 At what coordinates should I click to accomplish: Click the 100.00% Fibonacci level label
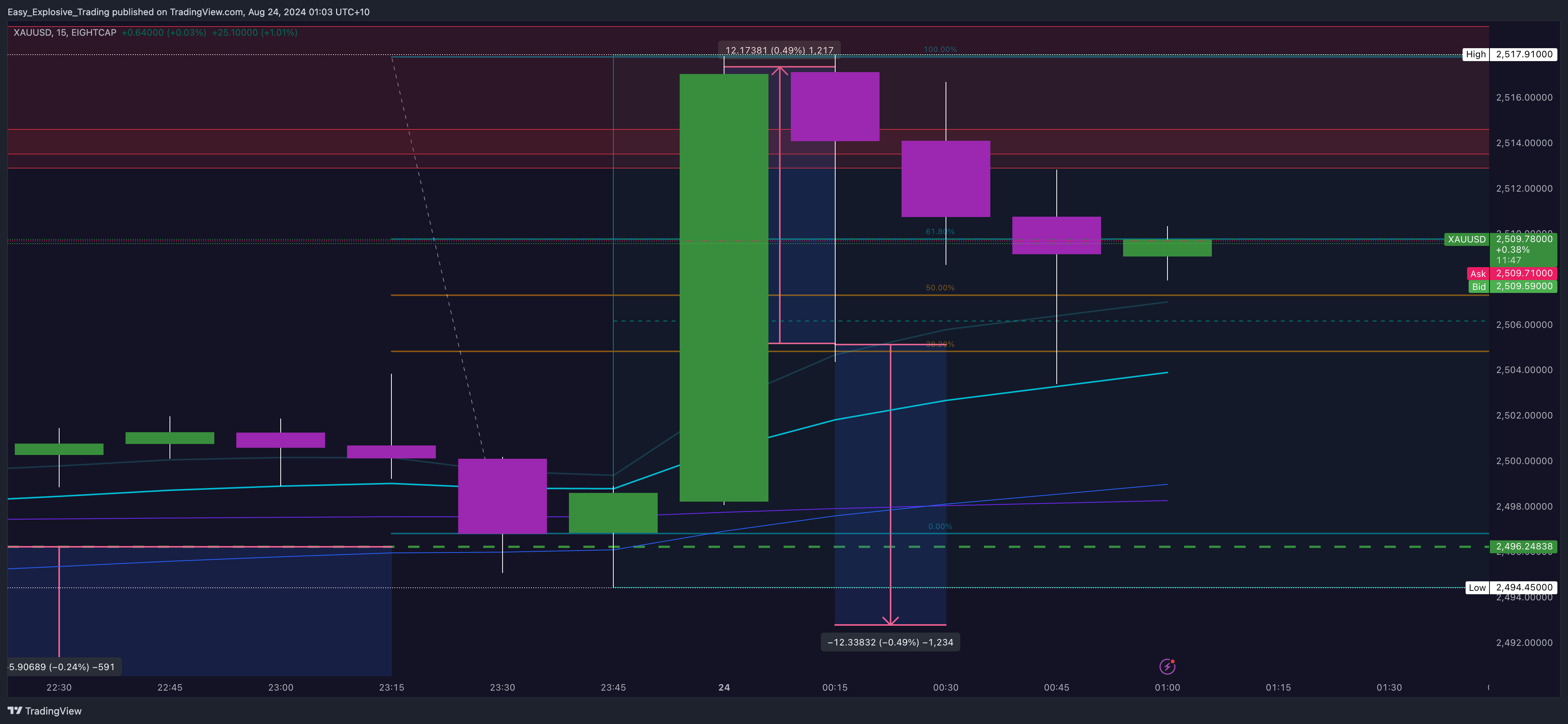point(940,49)
